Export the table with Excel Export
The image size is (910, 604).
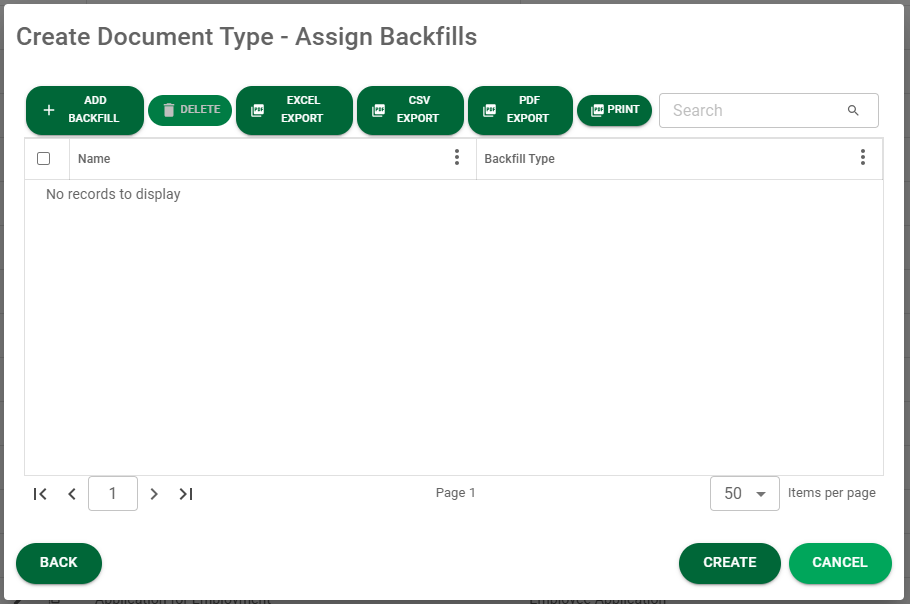pyautogui.click(x=294, y=110)
